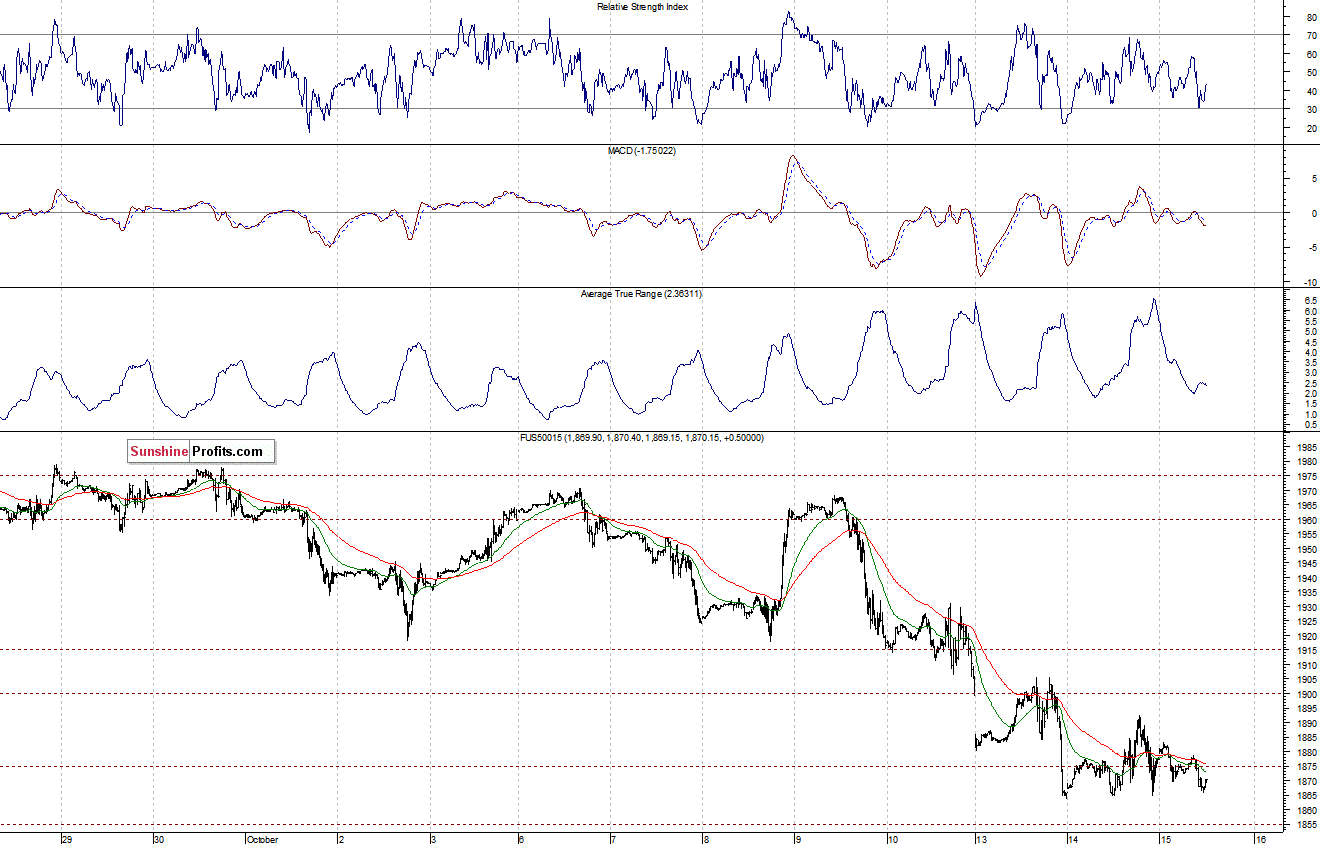Click date axis label 30
Screen dimensions: 1320x844
[x=159, y=839]
